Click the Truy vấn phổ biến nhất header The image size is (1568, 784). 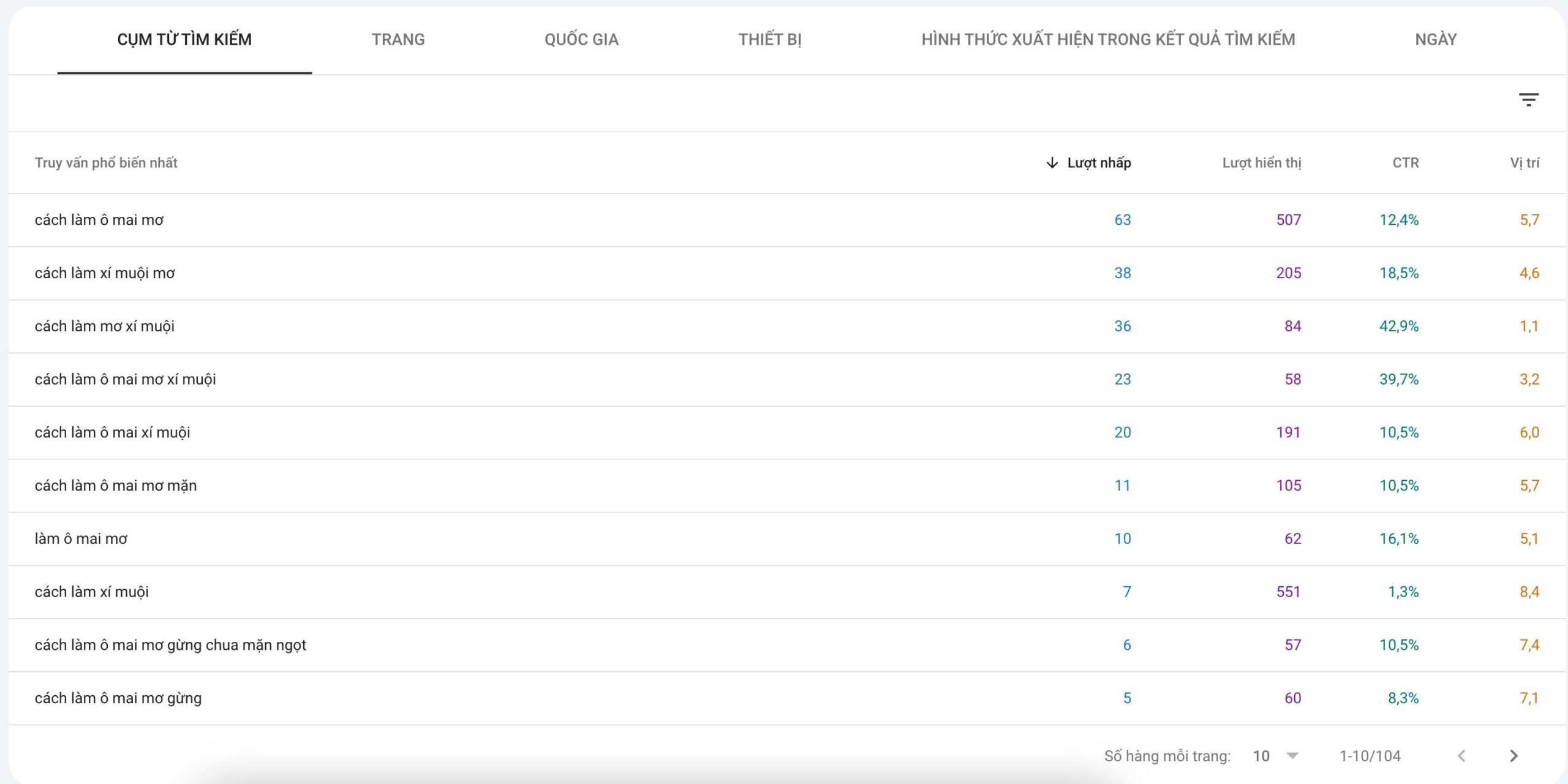[x=106, y=163]
